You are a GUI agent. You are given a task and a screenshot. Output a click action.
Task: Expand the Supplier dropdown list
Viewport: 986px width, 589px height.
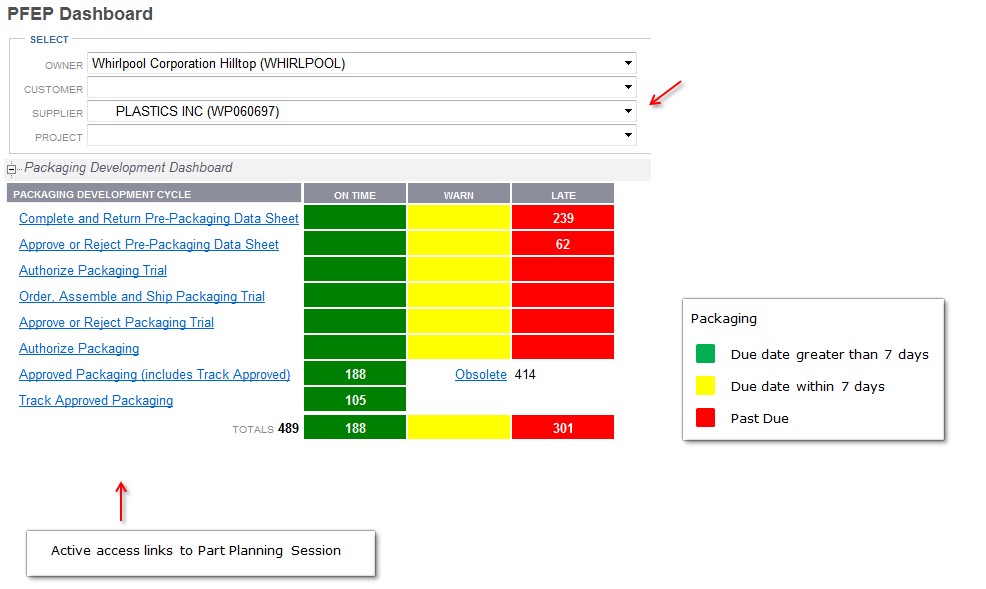[x=628, y=111]
